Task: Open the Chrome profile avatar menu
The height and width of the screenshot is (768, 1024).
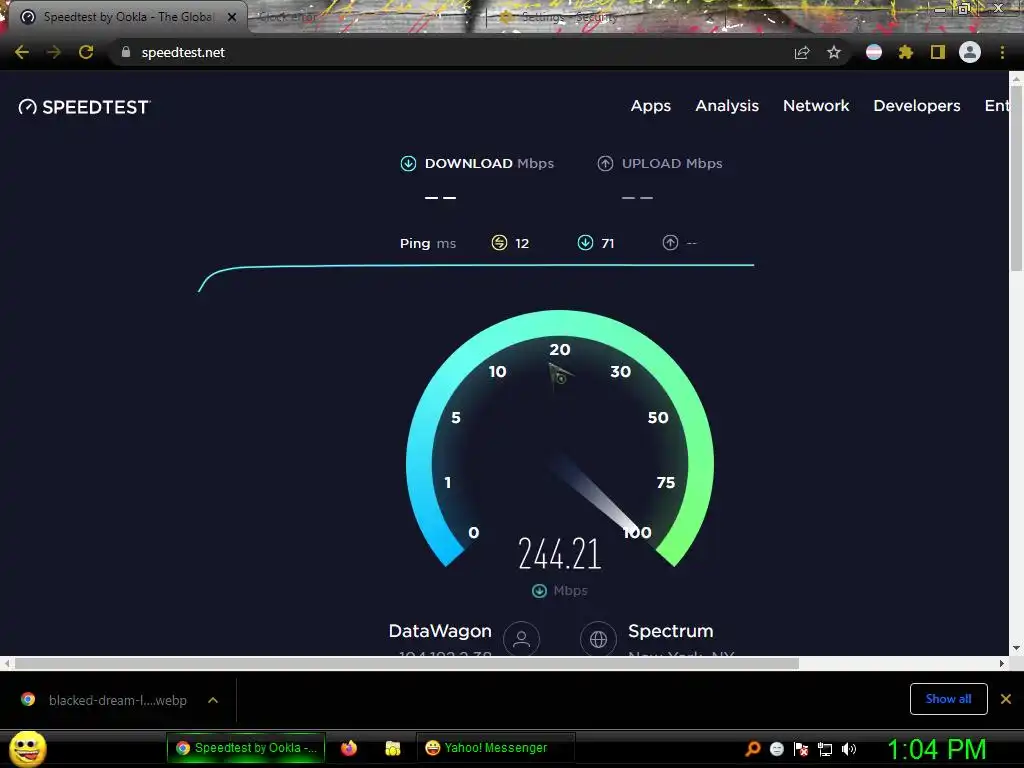Action: tap(970, 52)
